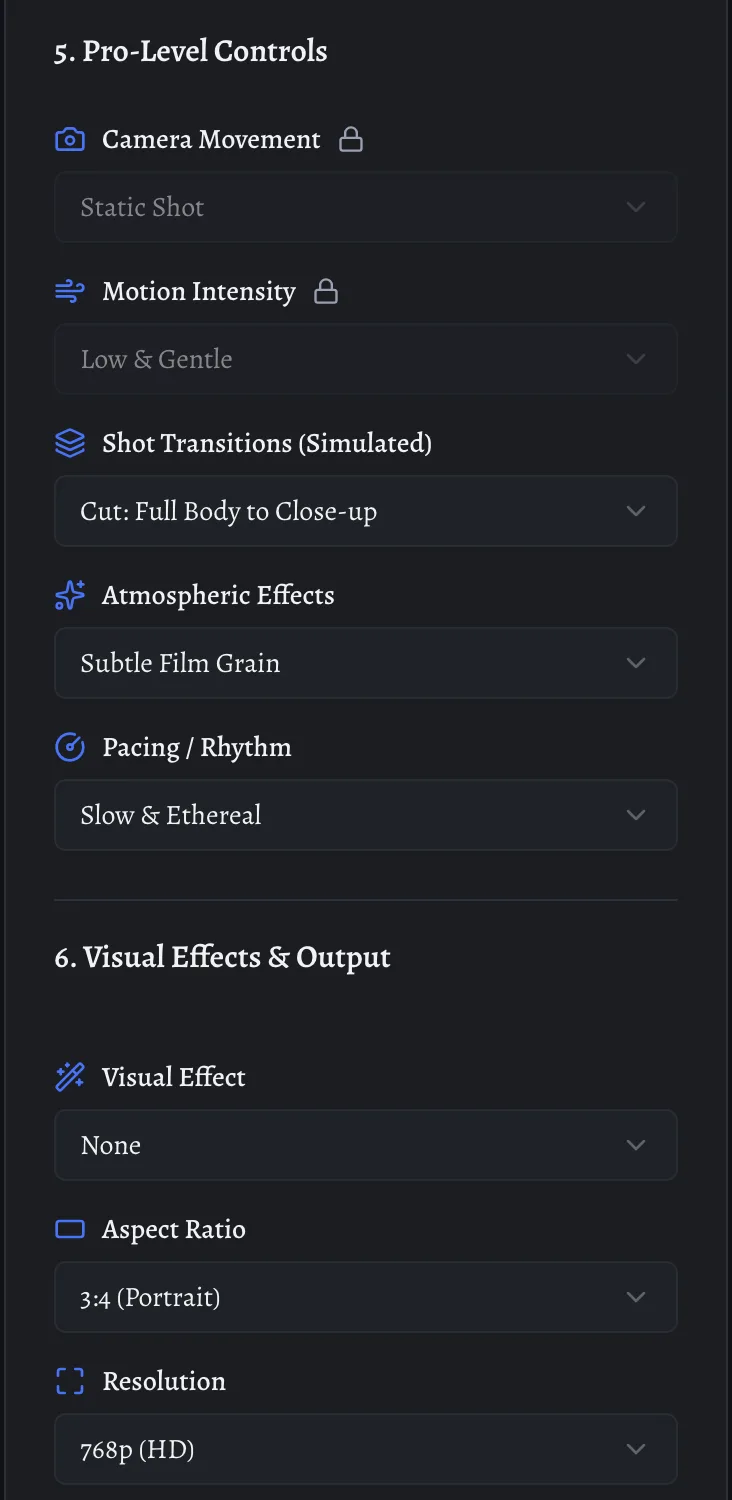Click the sparkles icon beside Atmospheric Effects
This screenshot has width=732, height=1500.
click(x=69, y=595)
